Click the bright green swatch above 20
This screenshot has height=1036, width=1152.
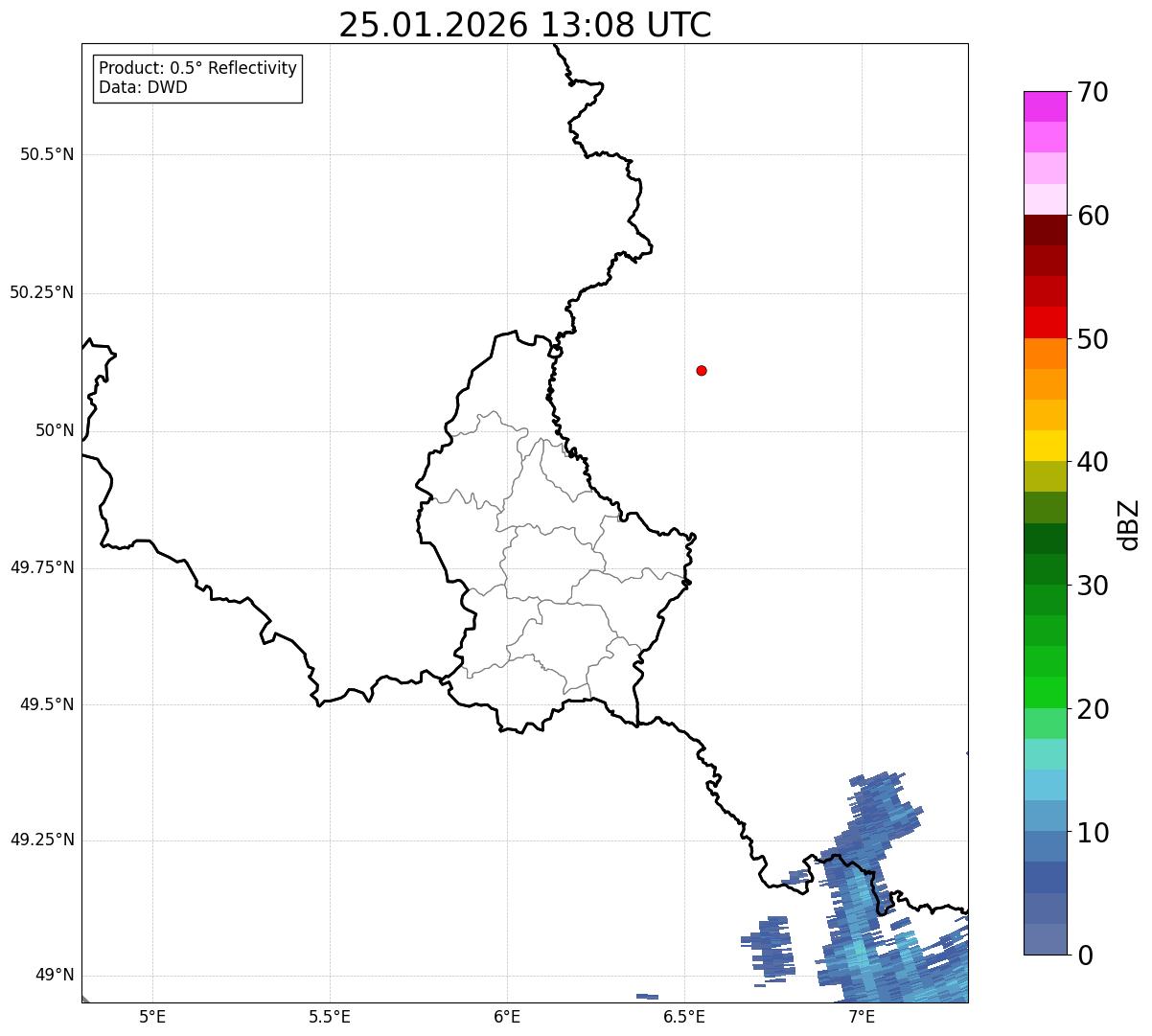pyautogui.click(x=1045, y=693)
